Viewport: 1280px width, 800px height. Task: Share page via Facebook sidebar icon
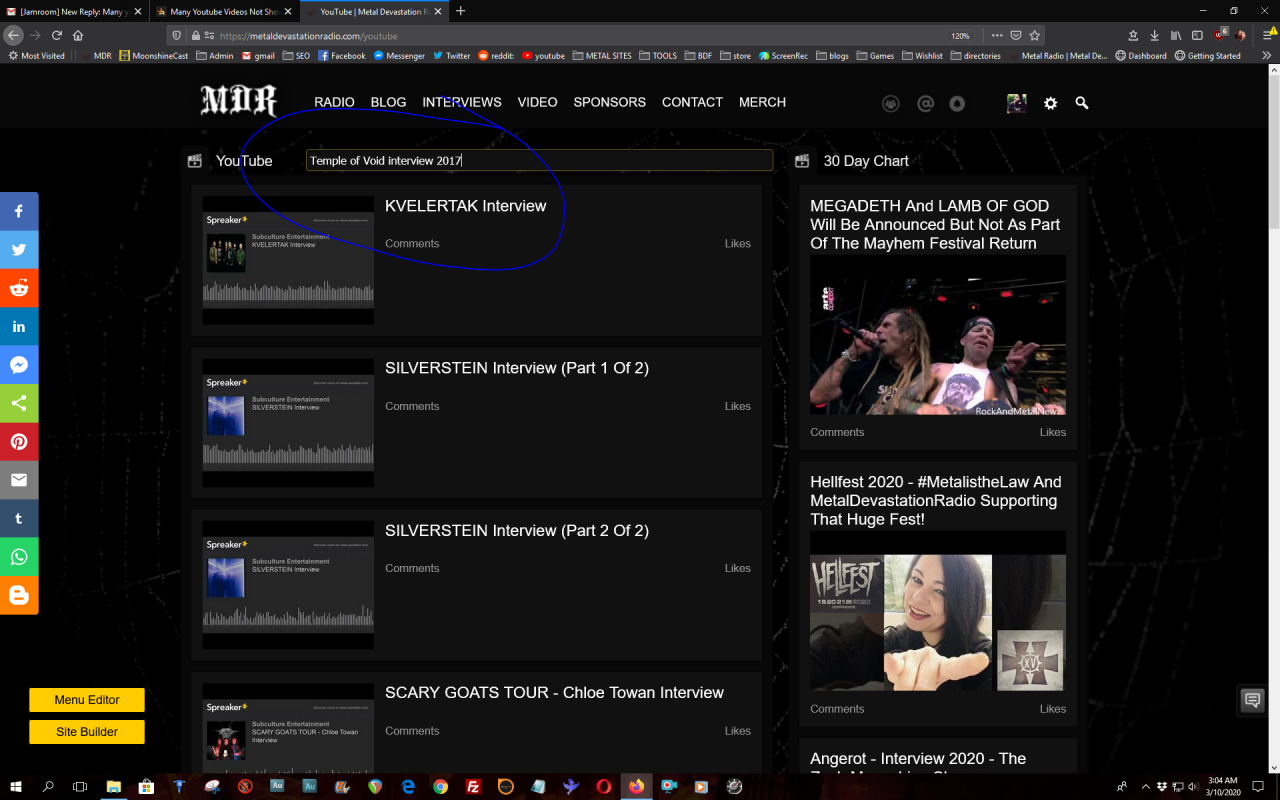tap(19, 211)
